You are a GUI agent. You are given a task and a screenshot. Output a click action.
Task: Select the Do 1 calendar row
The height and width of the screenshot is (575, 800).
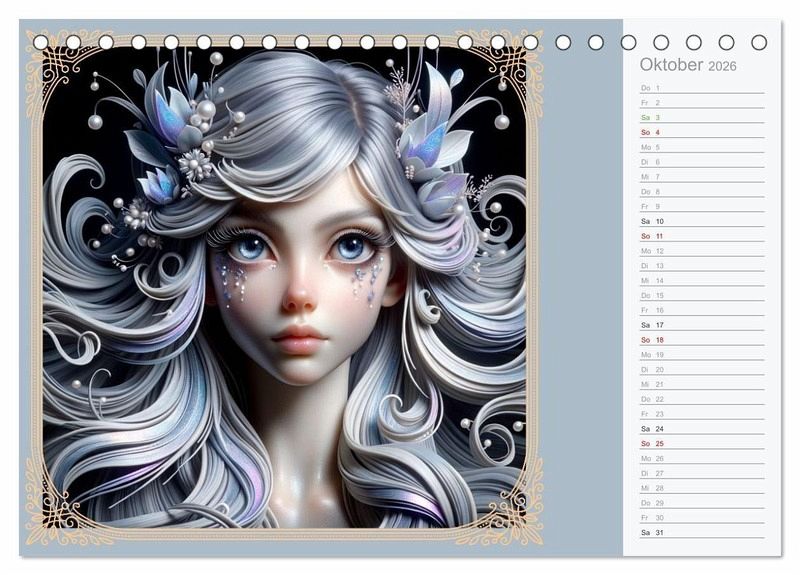pyautogui.click(x=700, y=88)
